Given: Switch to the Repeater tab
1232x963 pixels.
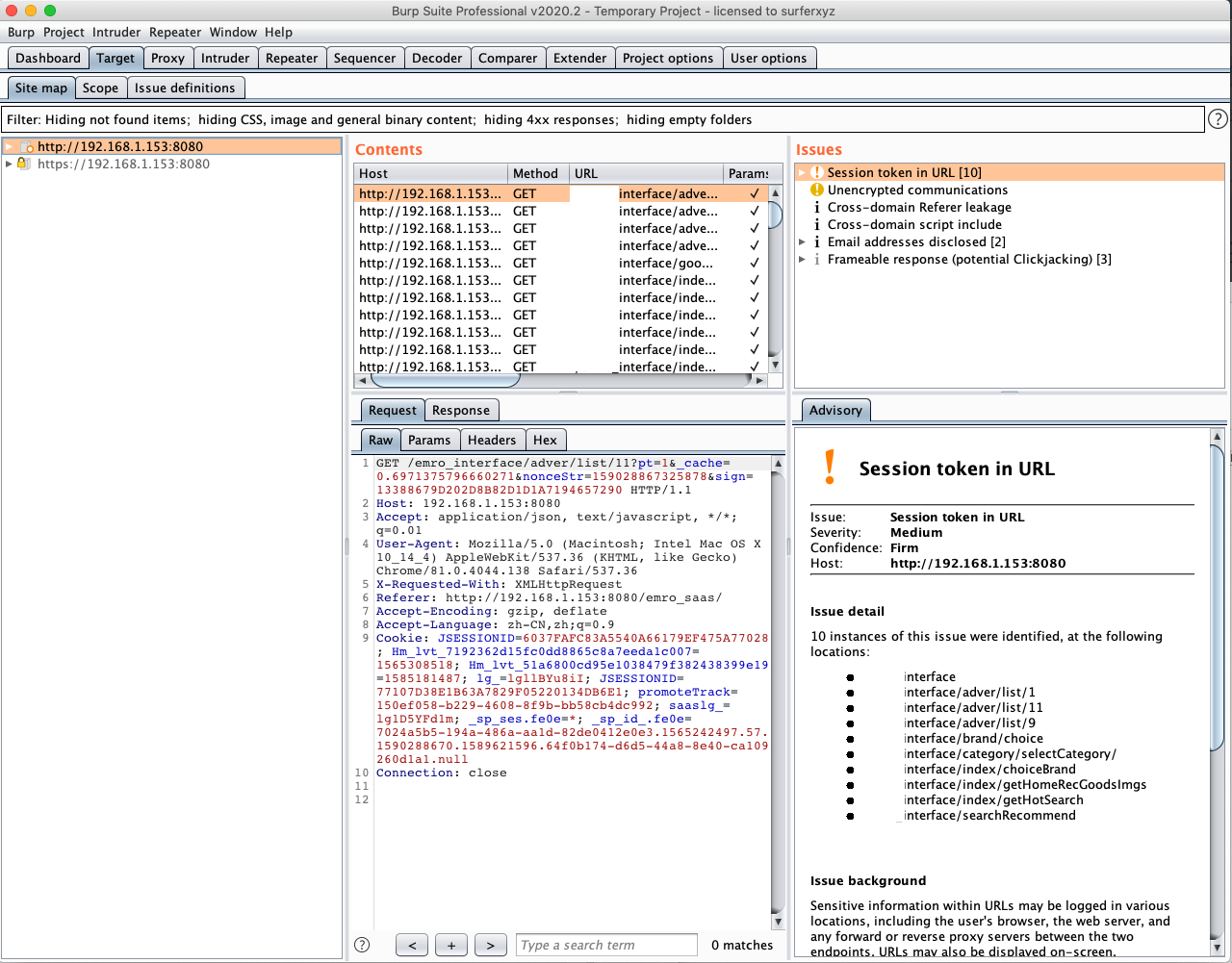Looking at the screenshot, I should click(292, 58).
